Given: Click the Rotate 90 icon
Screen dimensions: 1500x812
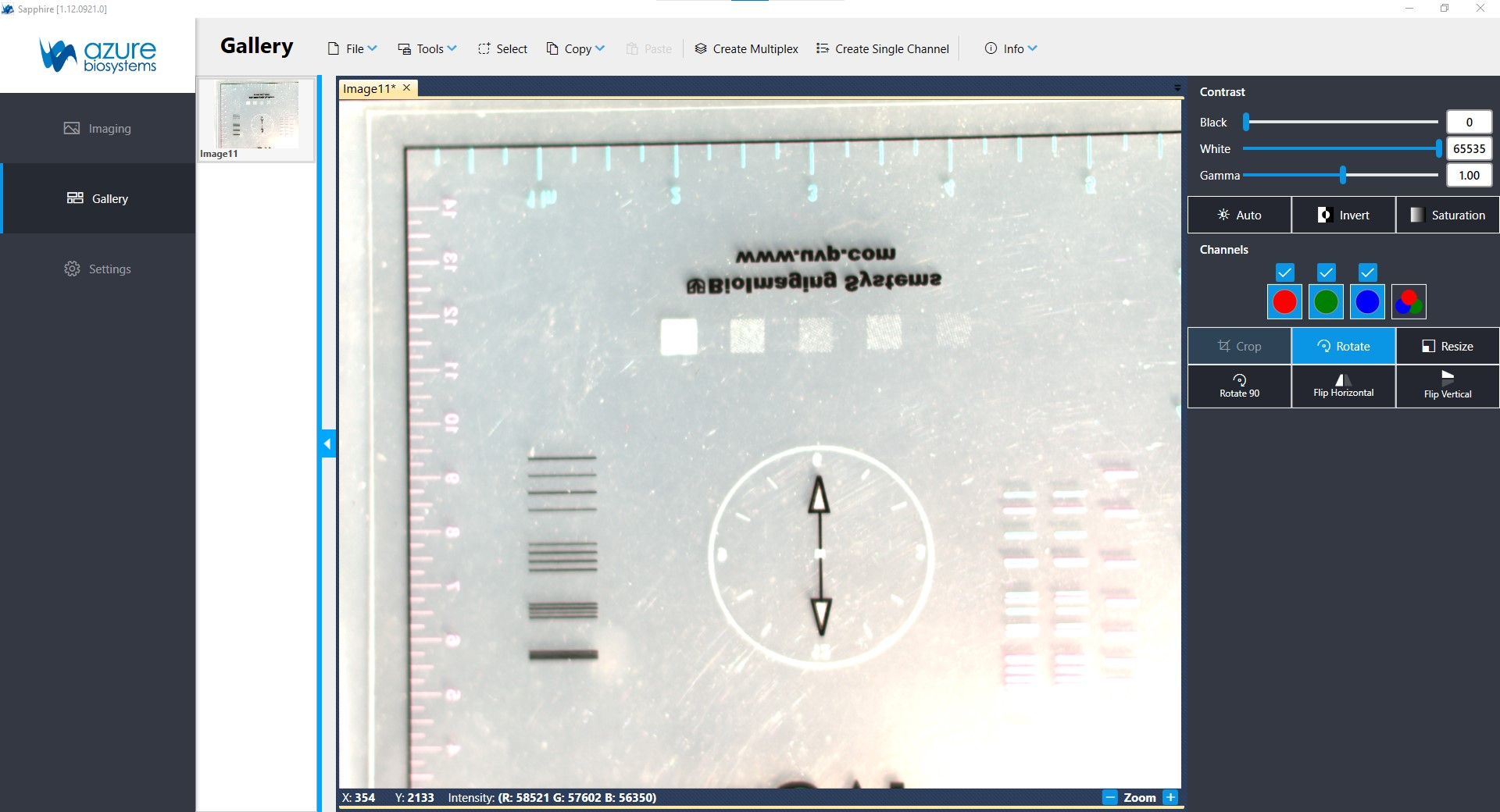Looking at the screenshot, I should 1239,381.
